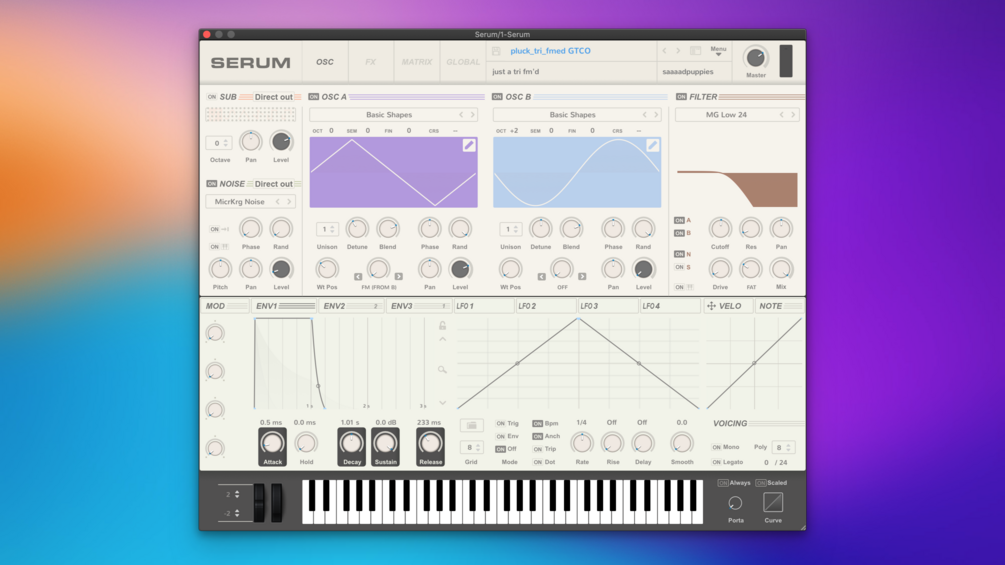The width and height of the screenshot is (1005, 565).
Task: Click the pitch bend wheel
Action: pos(259,503)
